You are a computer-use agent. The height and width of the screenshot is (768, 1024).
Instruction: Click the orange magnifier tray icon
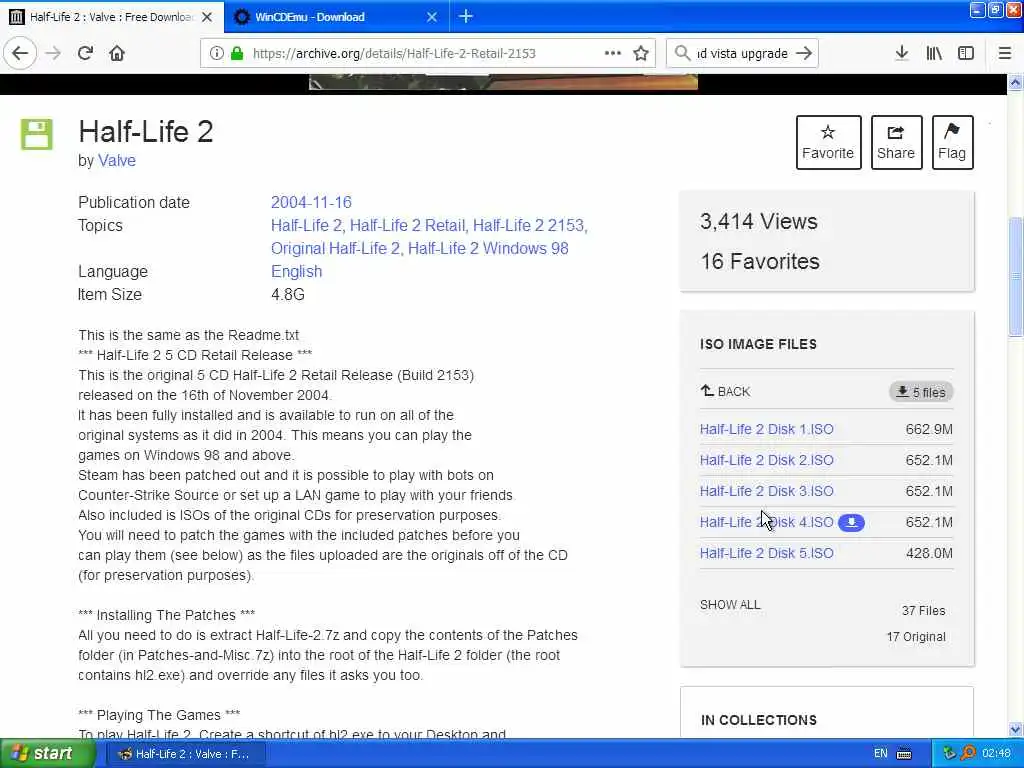pyautogui.click(x=968, y=754)
